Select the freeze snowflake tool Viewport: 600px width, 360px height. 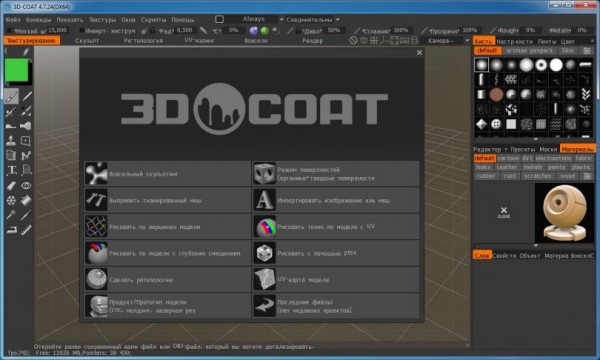pos(11,200)
